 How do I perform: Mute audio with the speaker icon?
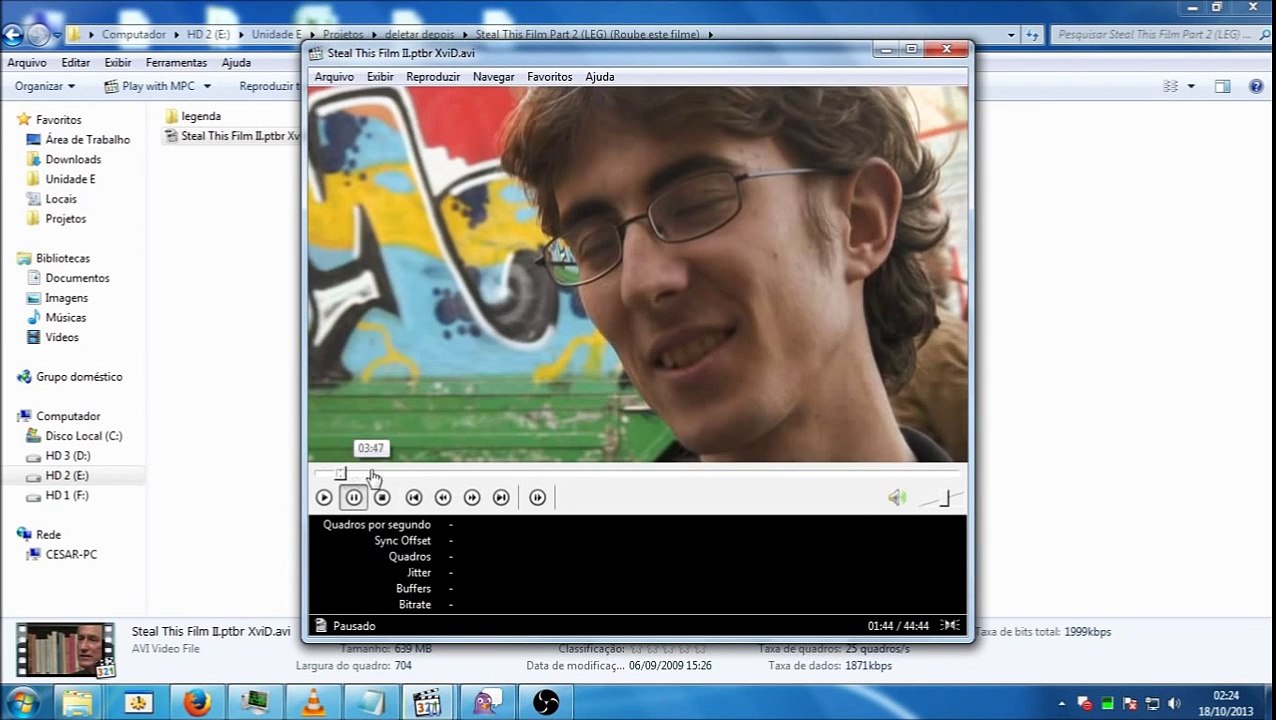897,497
